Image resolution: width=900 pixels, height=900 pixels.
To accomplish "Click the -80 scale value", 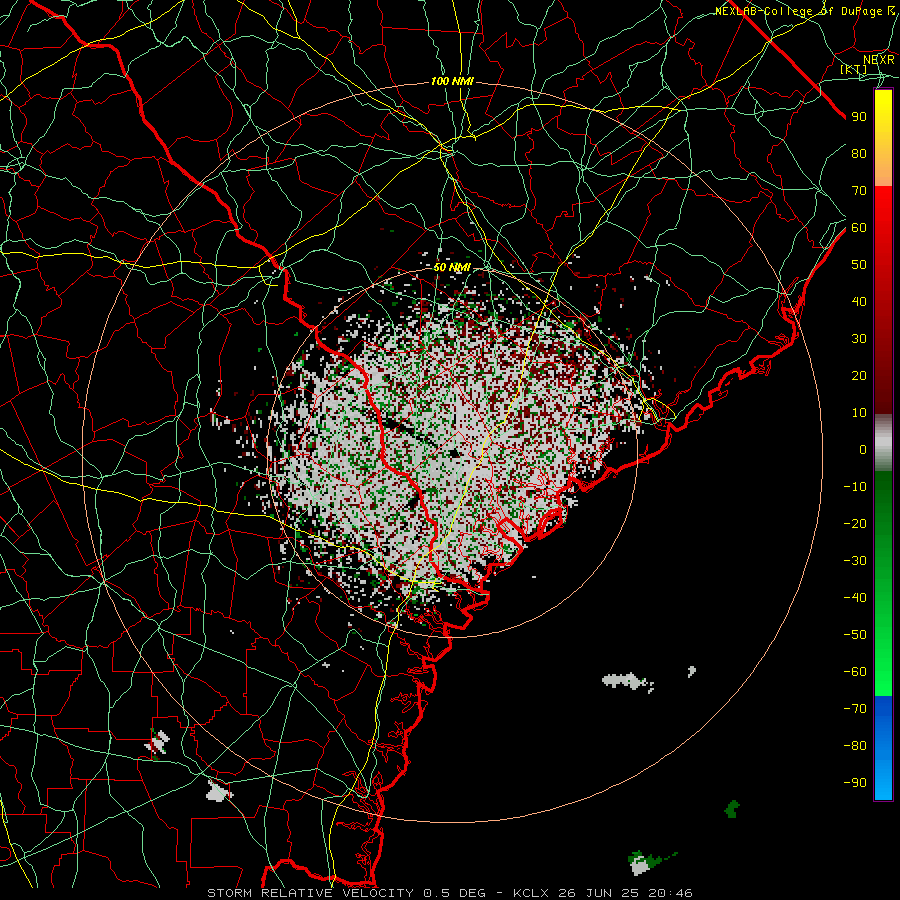I will [855, 746].
